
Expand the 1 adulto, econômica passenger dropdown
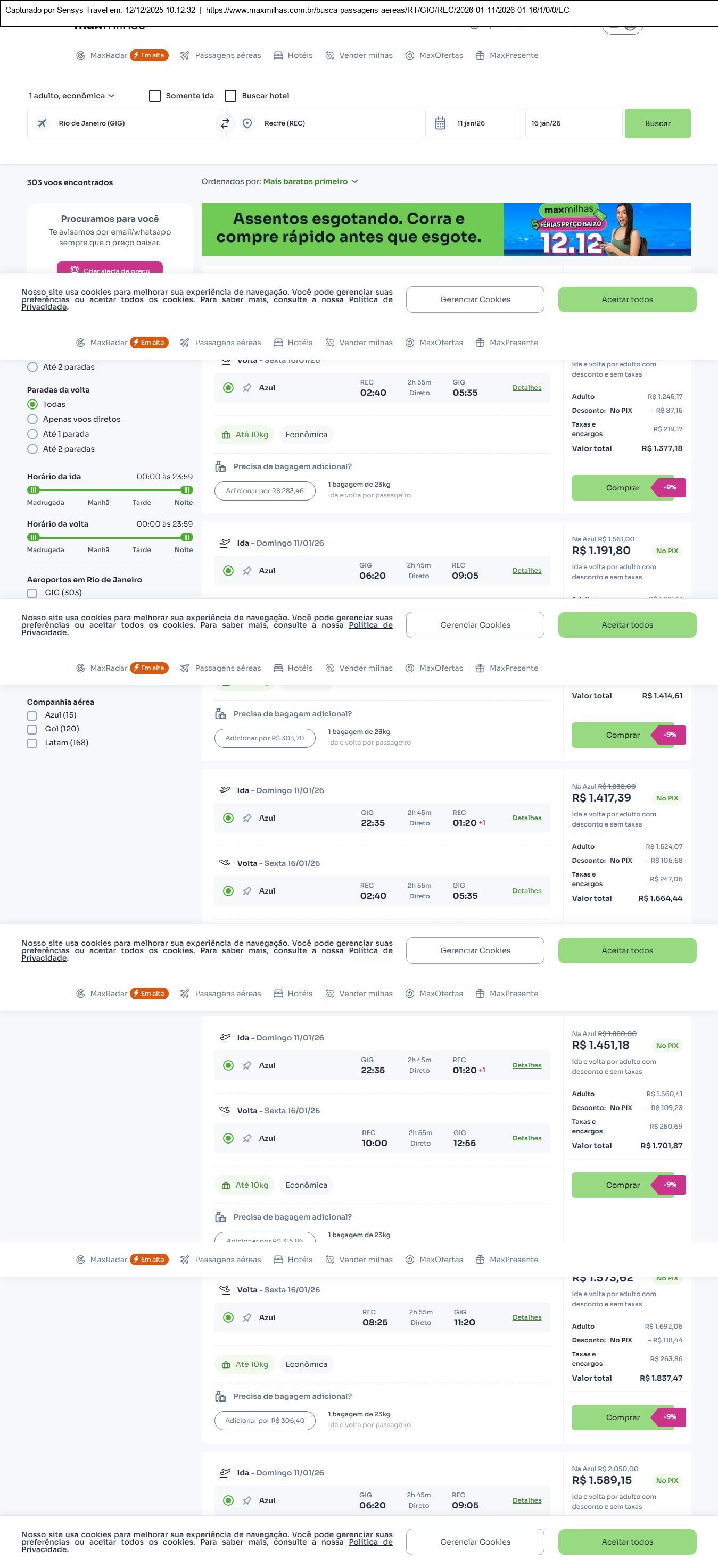[x=72, y=96]
